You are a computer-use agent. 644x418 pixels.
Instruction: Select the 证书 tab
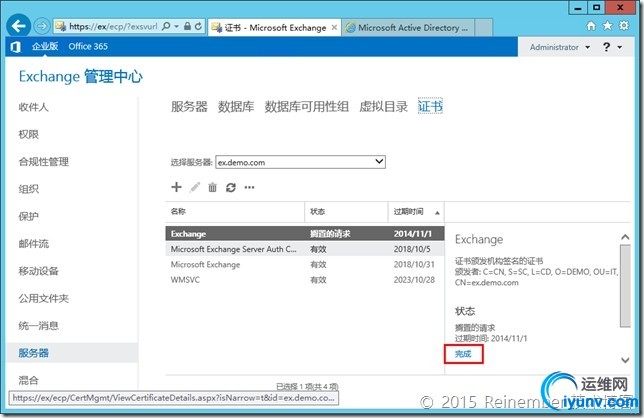pos(430,106)
